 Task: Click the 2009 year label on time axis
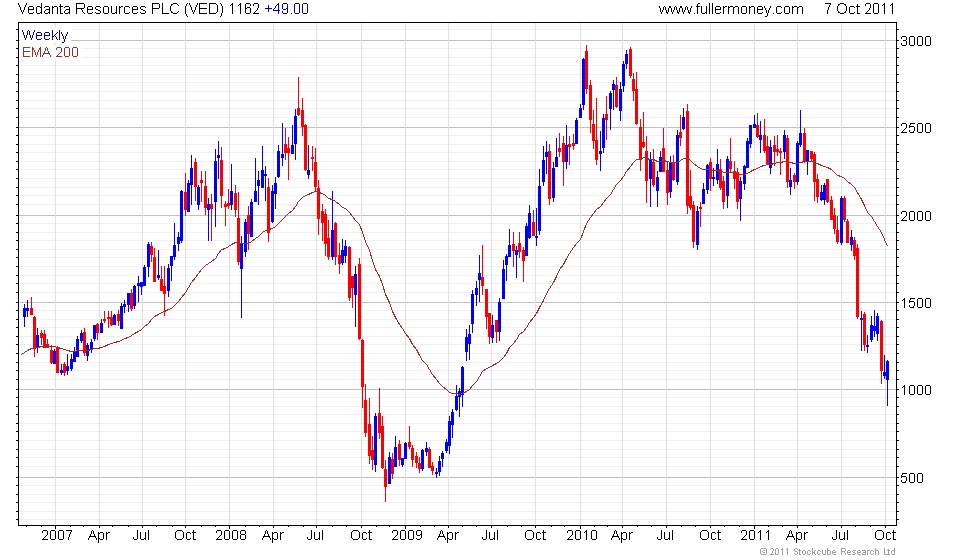[407, 536]
